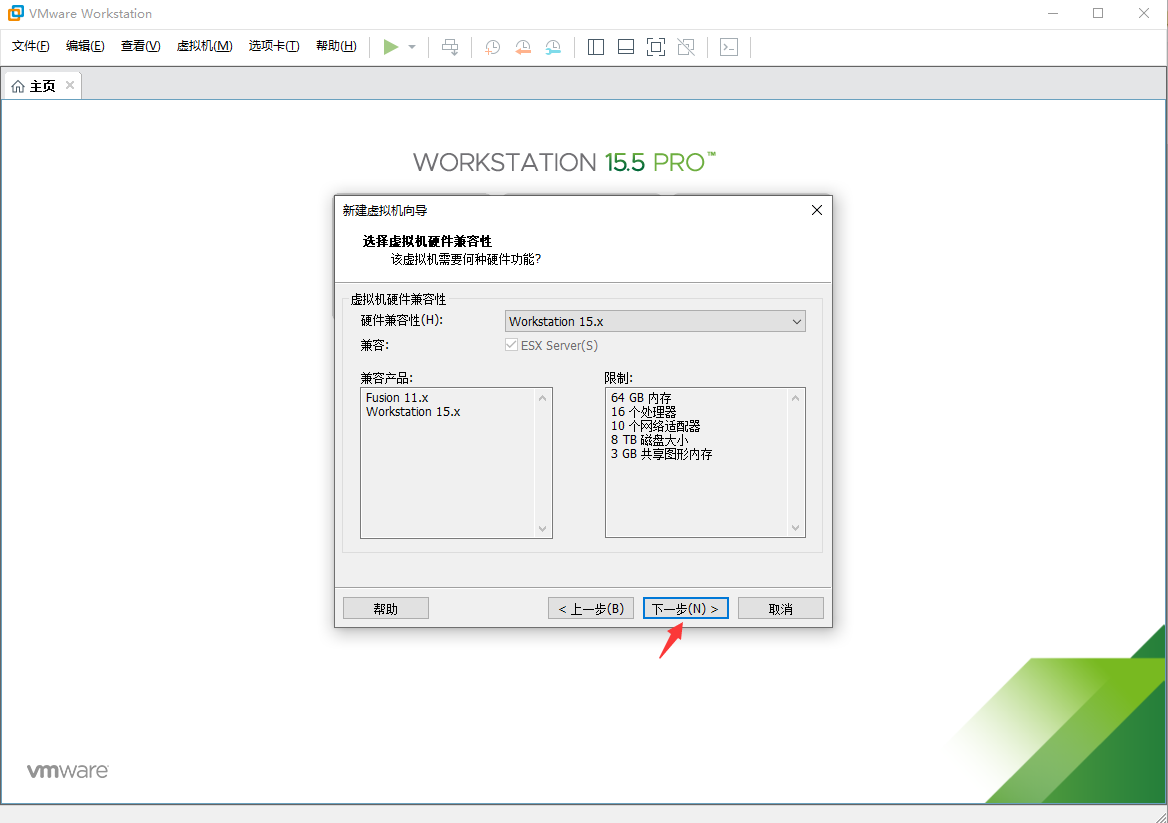Click scroll down arrow of 限制 list
The image size is (1168, 823).
[796, 528]
